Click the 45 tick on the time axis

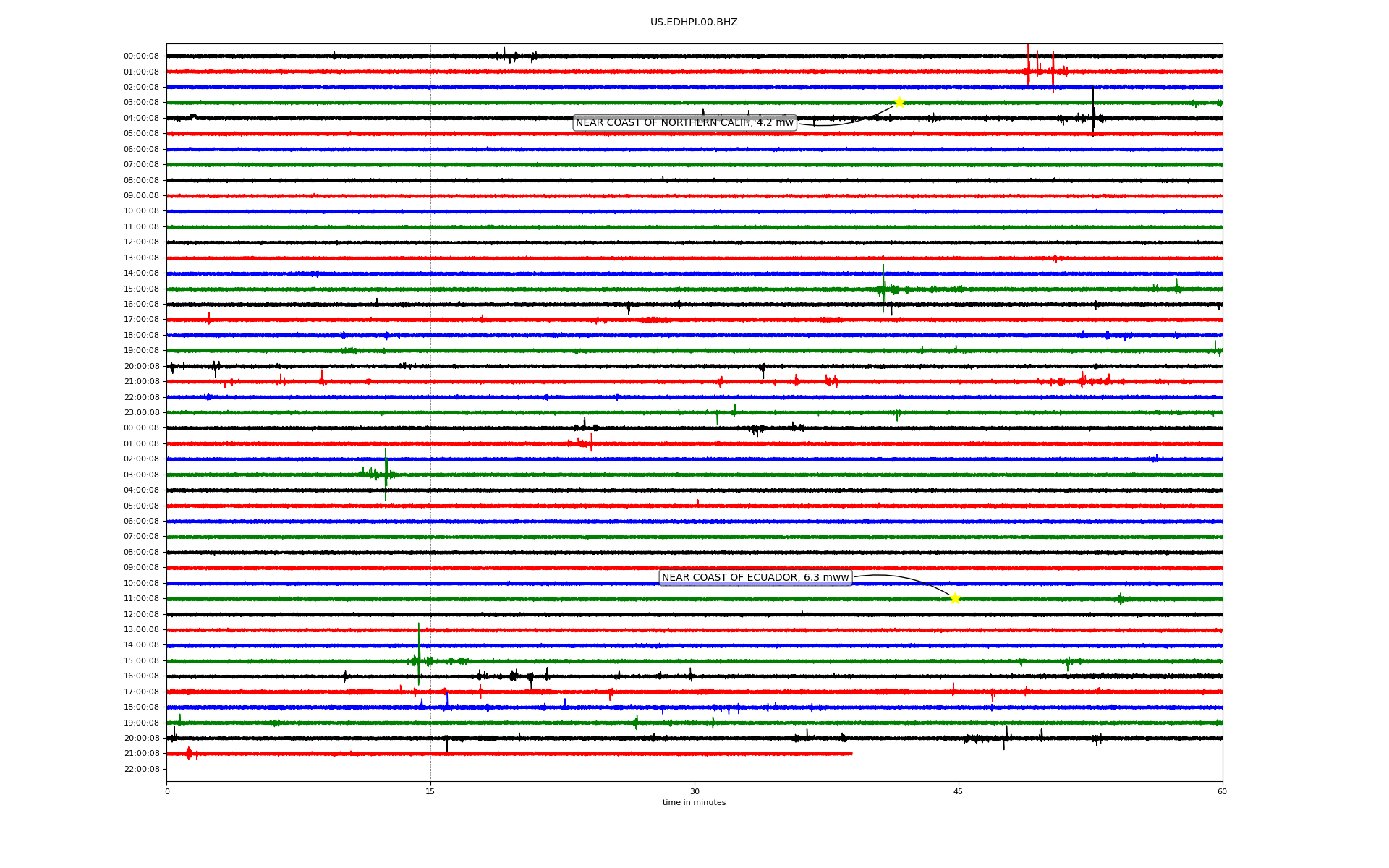[x=959, y=791]
